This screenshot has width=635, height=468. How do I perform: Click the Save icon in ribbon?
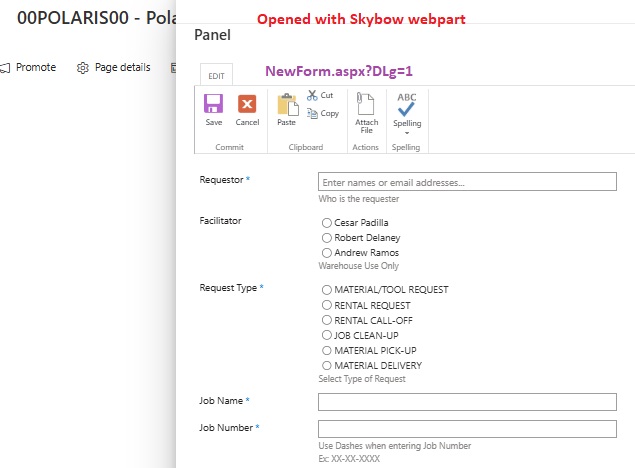(213, 104)
